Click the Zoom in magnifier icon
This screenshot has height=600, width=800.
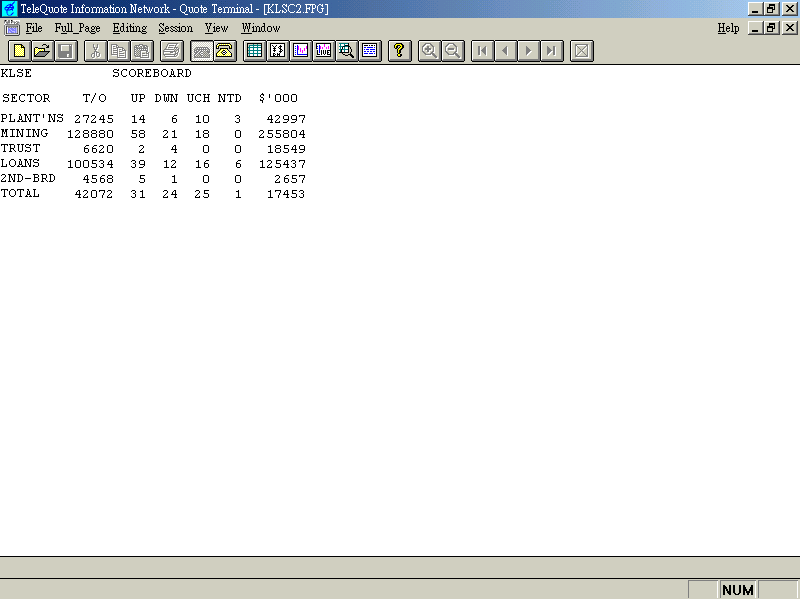[x=429, y=51]
